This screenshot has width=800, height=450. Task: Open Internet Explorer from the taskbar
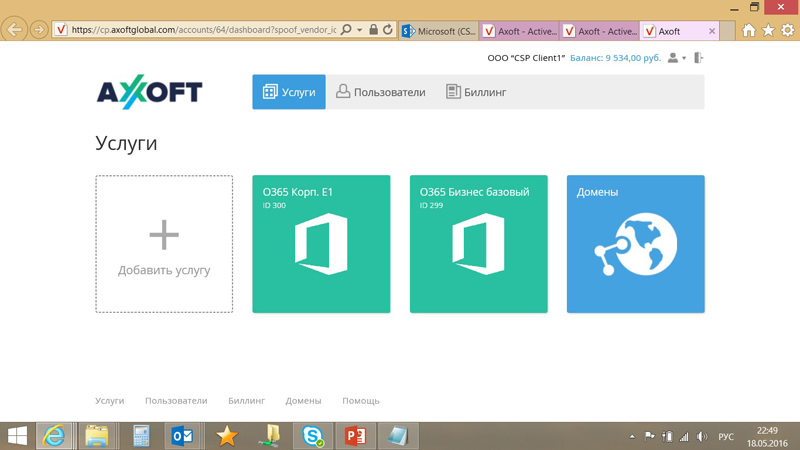(x=54, y=436)
